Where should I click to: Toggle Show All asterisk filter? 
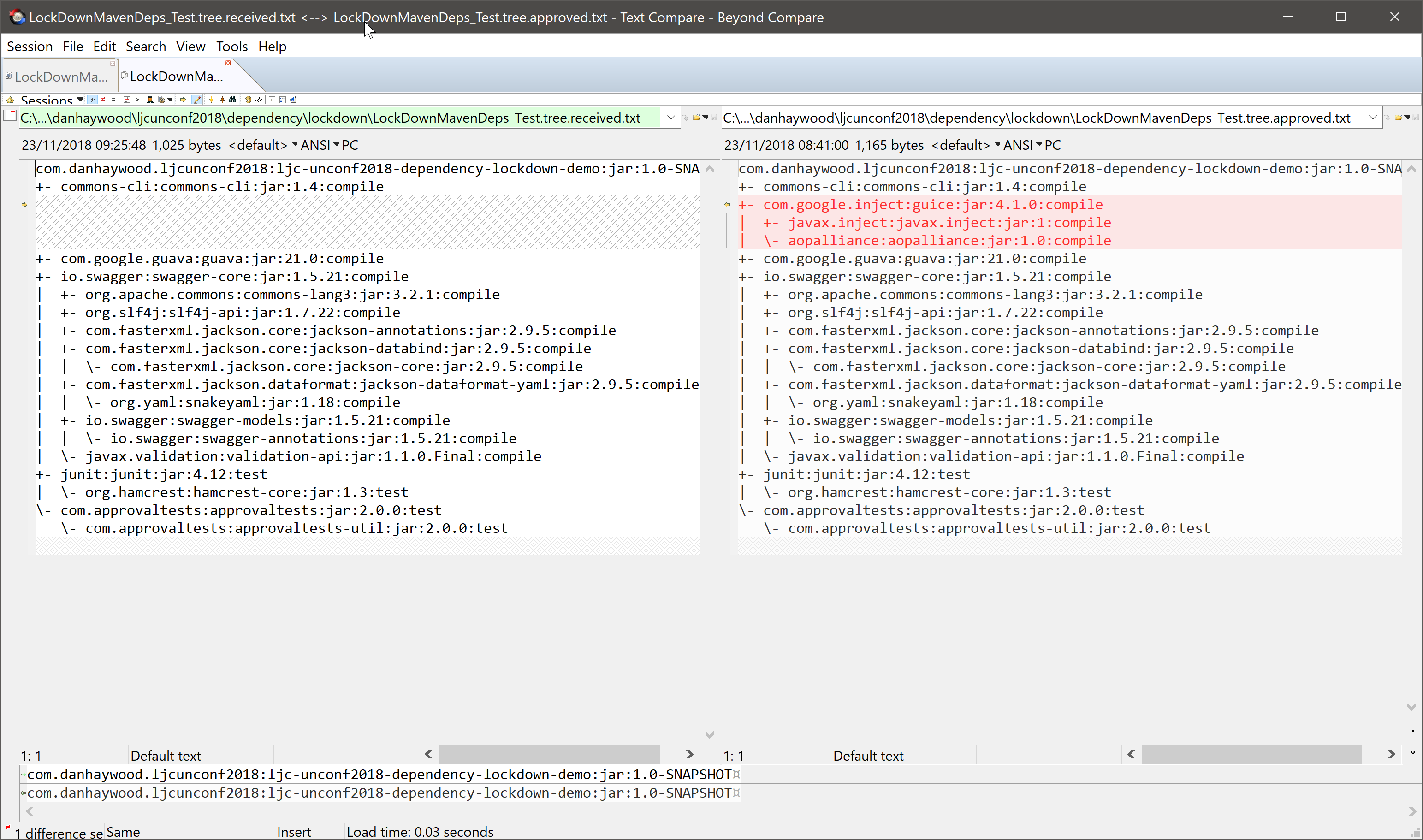pyautogui.click(x=92, y=100)
